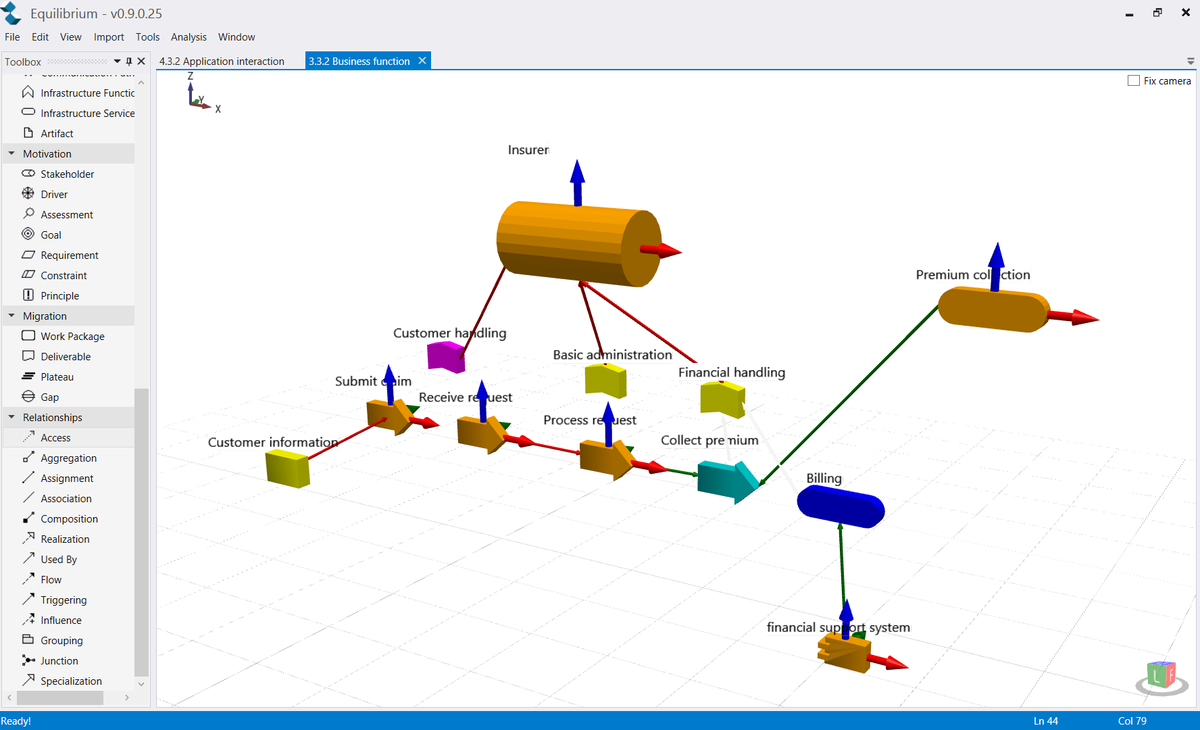1200x730 pixels.
Task: Click the toolbox vertical scrollbar
Action: (141, 530)
